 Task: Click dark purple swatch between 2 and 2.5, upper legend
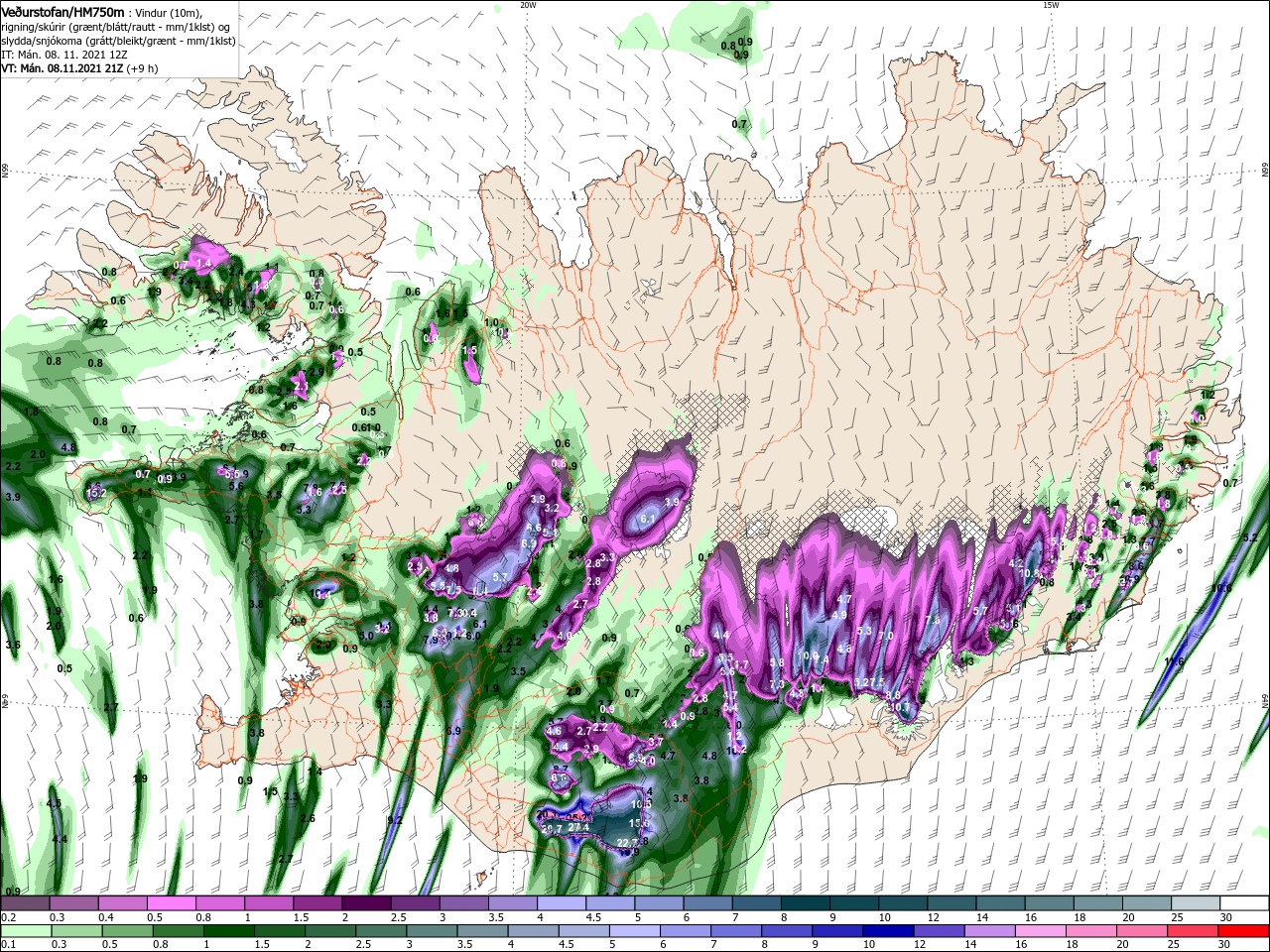[366, 903]
